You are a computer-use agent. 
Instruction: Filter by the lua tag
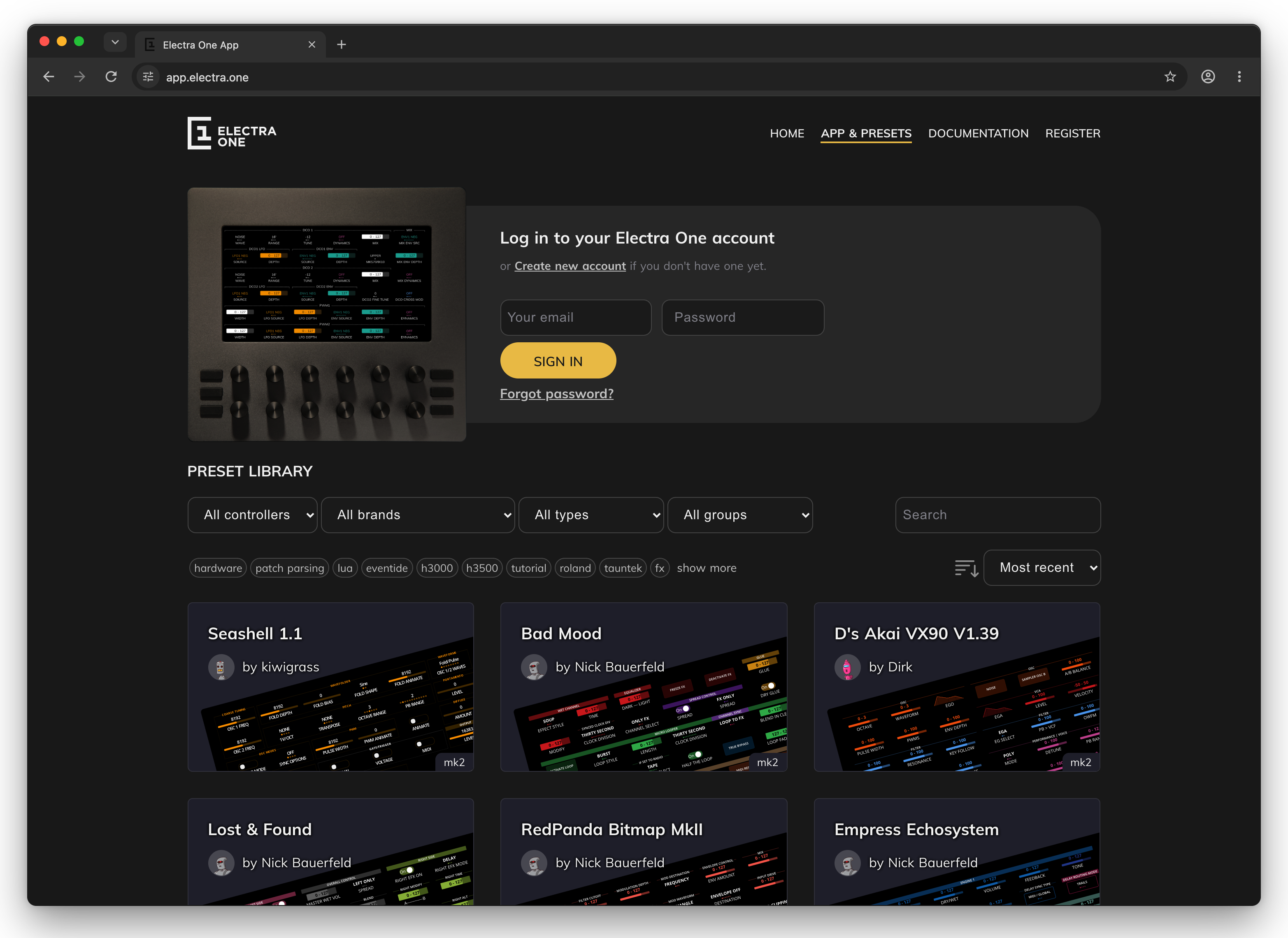(345, 568)
